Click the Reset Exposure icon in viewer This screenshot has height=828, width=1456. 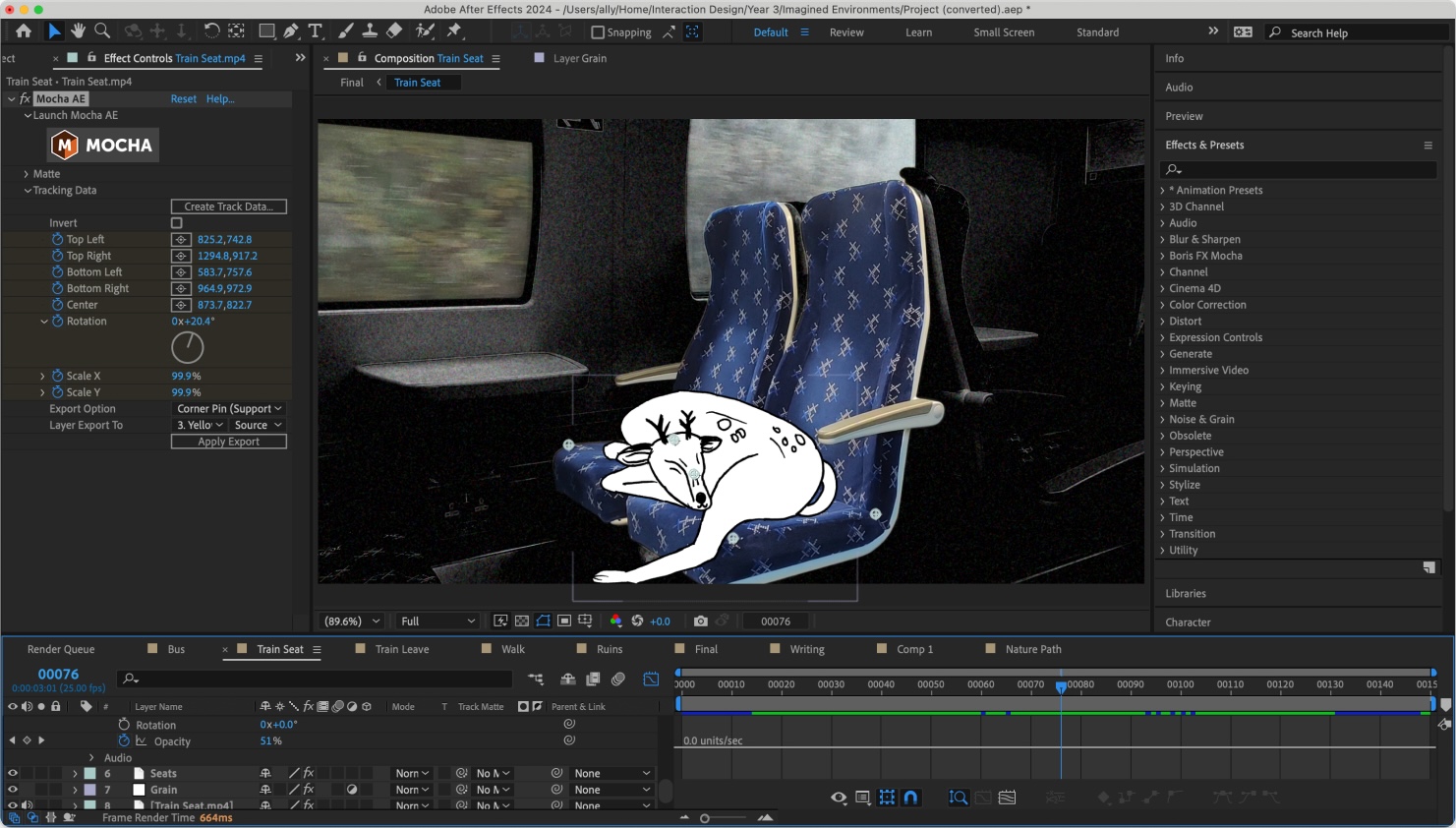637,621
